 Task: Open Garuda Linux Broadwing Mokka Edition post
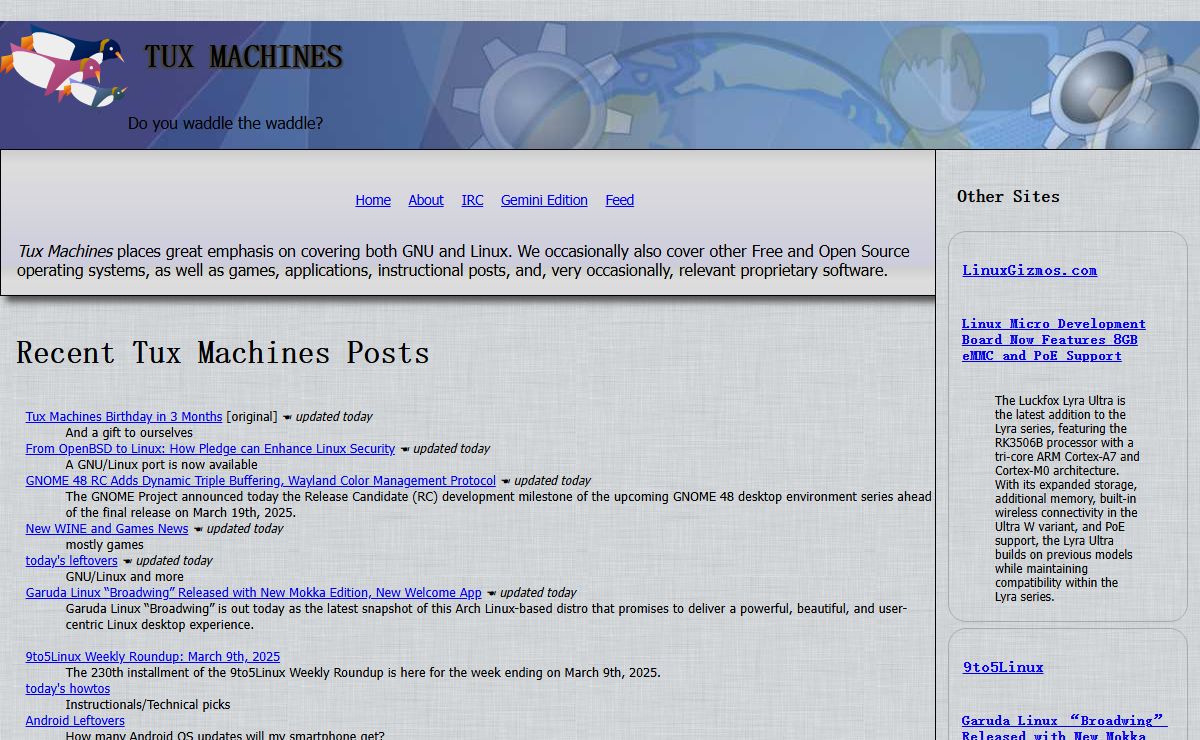253,593
